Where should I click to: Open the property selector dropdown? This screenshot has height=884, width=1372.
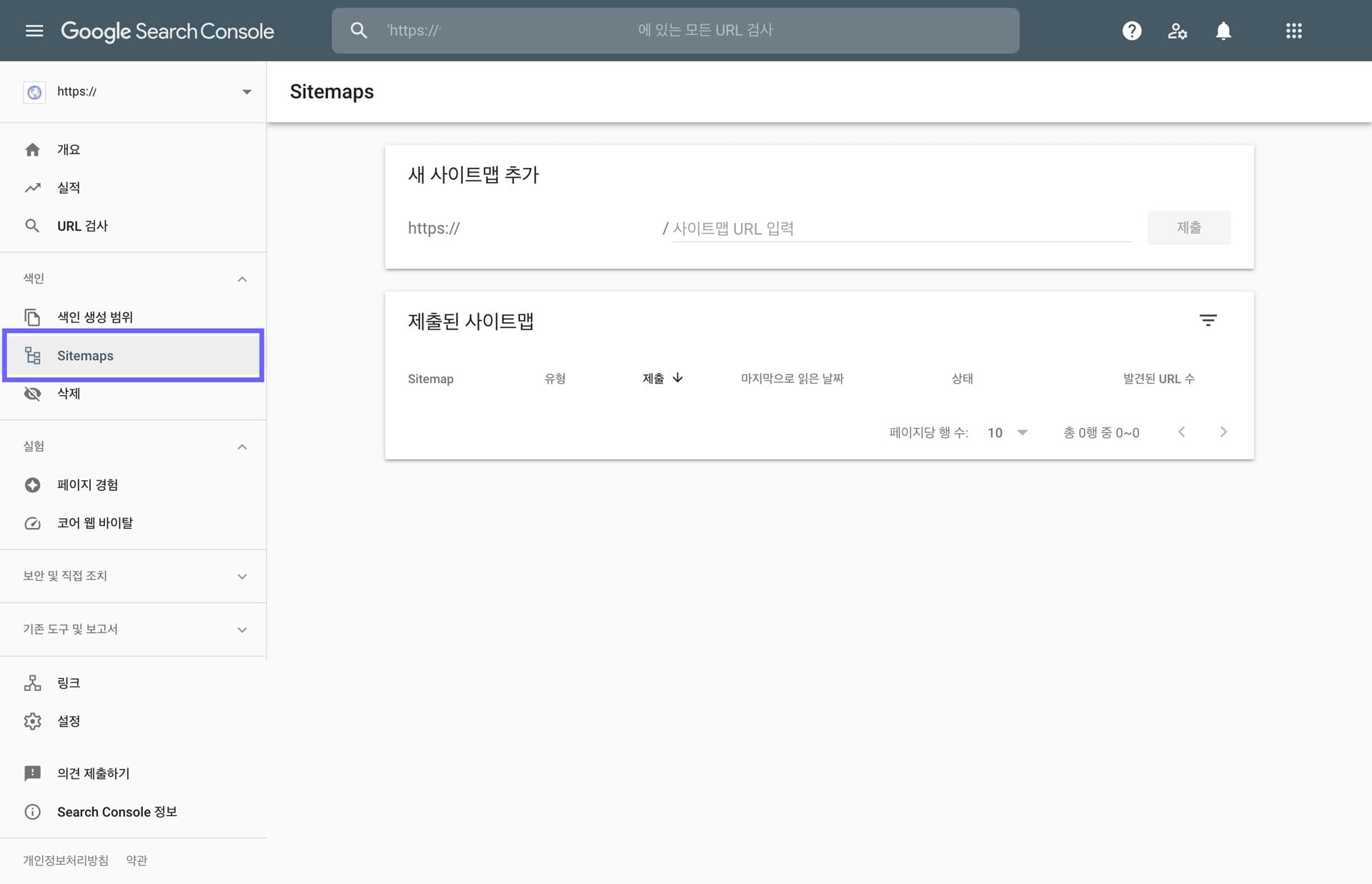click(x=246, y=91)
